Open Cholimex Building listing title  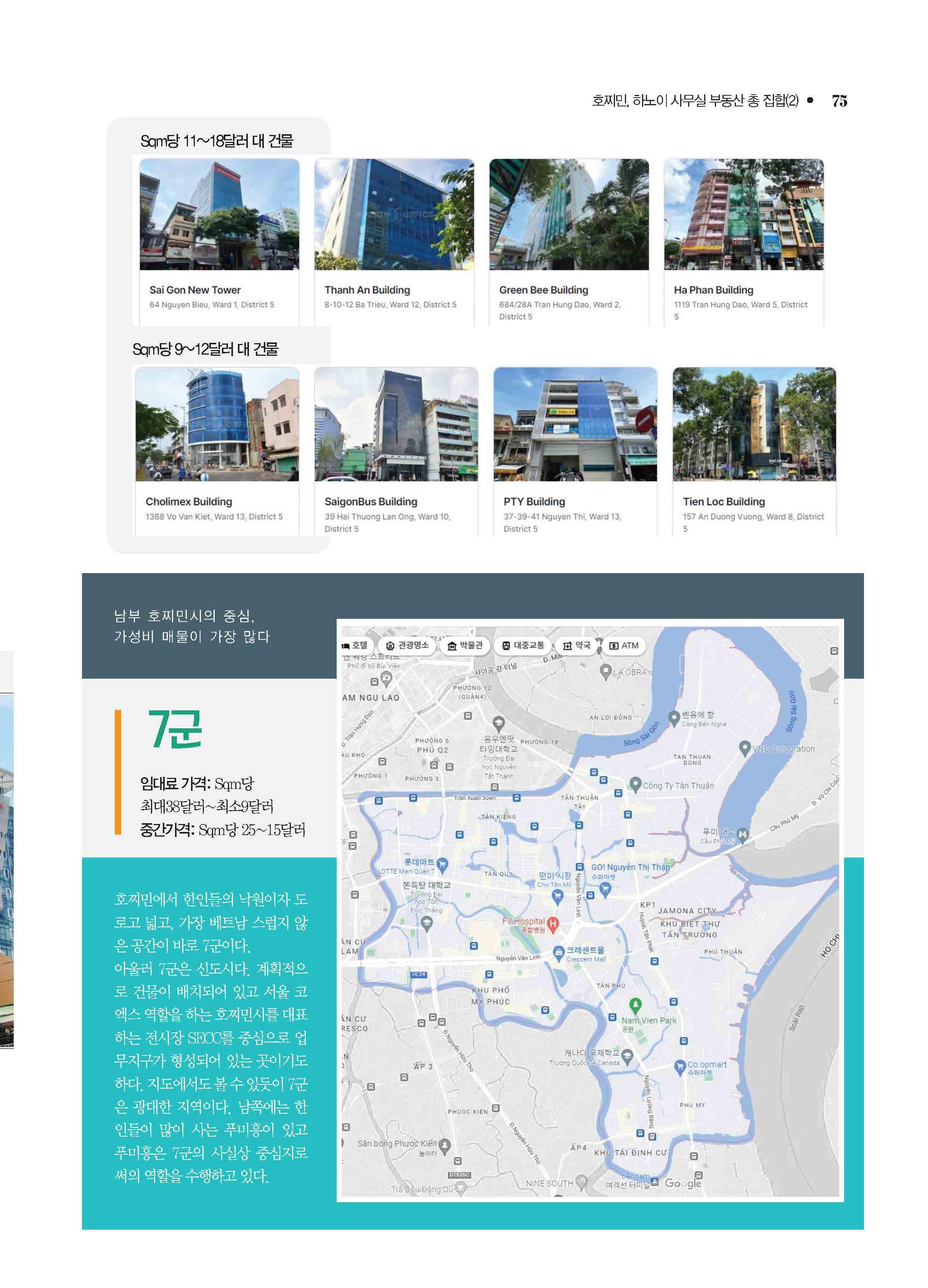click(x=189, y=501)
